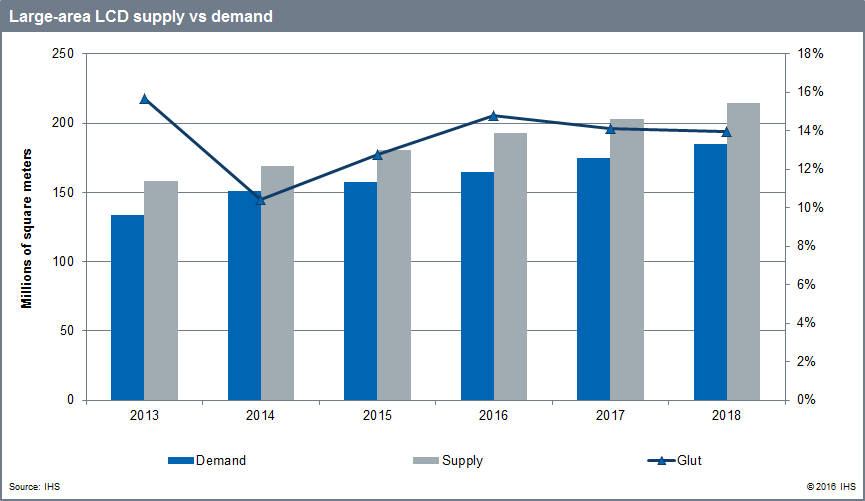The height and width of the screenshot is (501, 865).
Task: Click the right axis value '16%'
Action: (810, 92)
